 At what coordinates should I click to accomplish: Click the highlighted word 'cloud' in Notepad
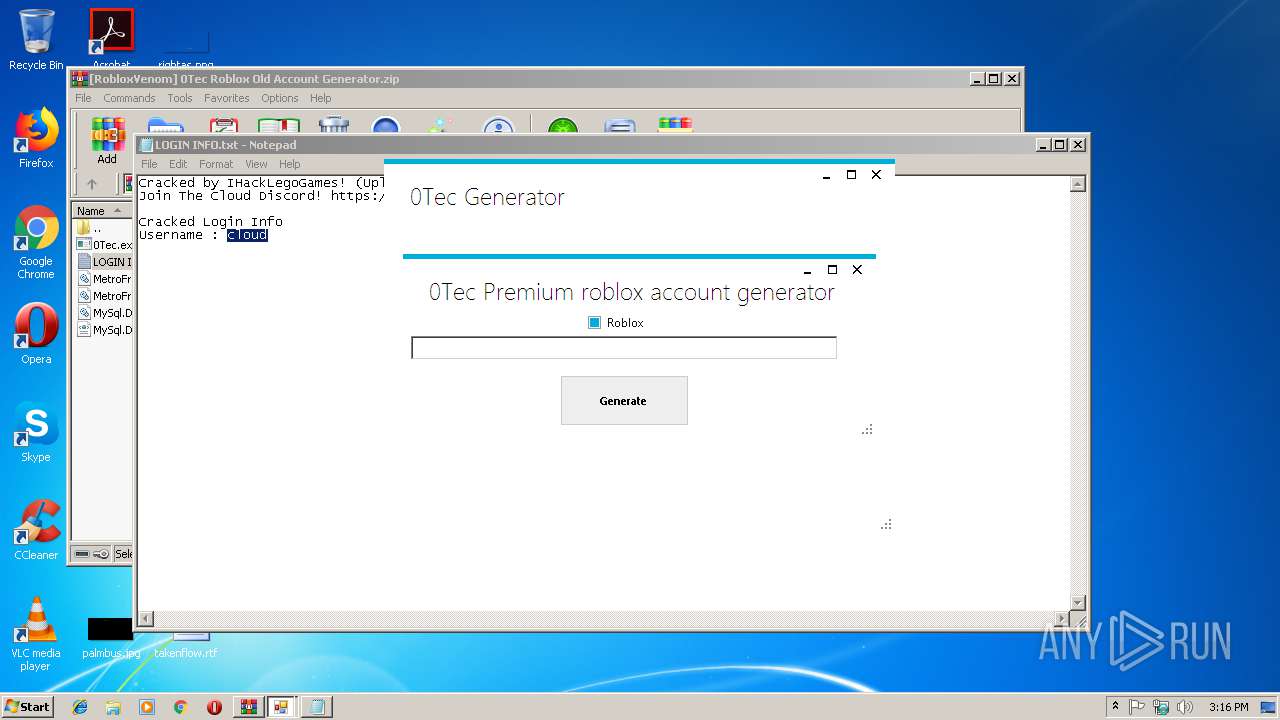247,235
